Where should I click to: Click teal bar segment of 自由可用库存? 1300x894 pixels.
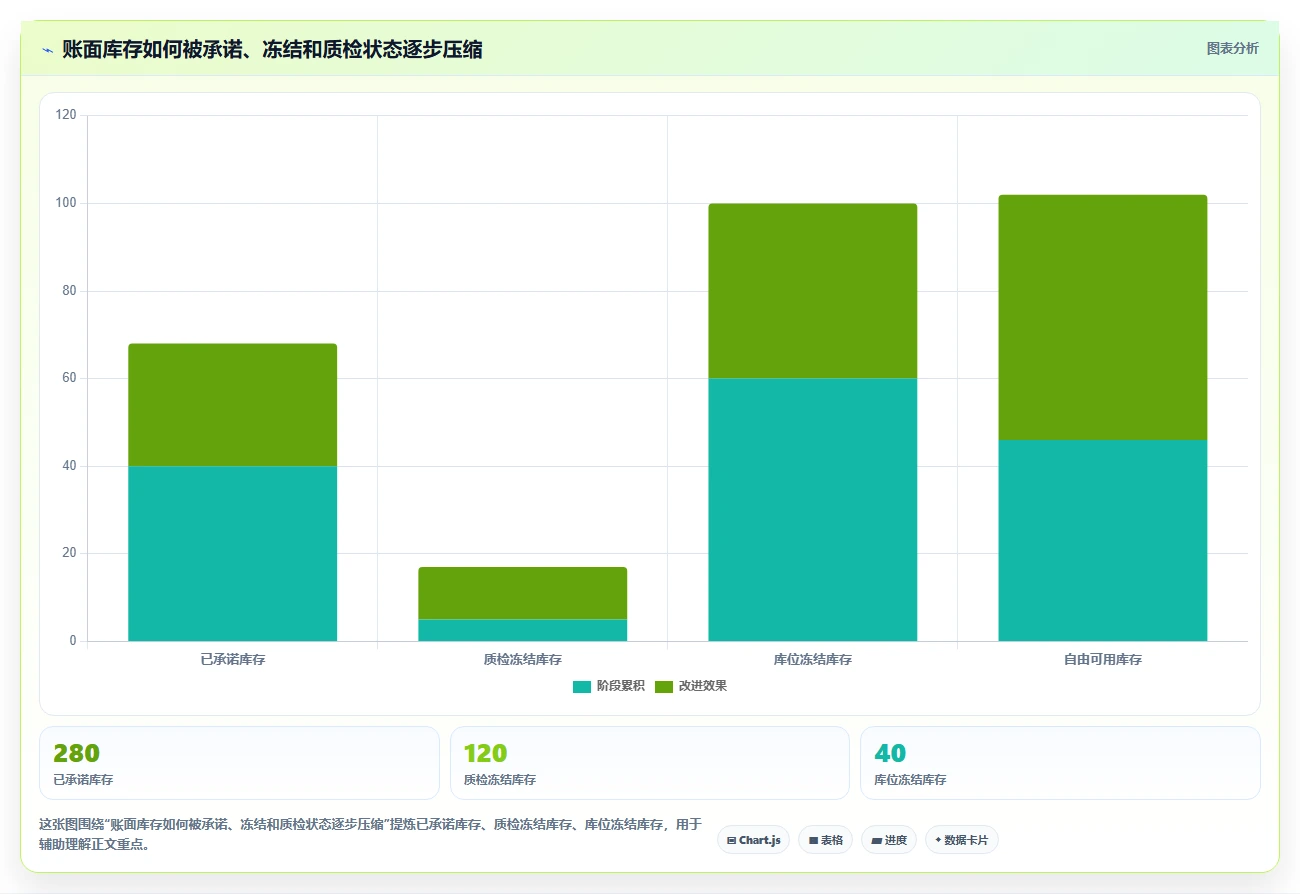click(1103, 540)
